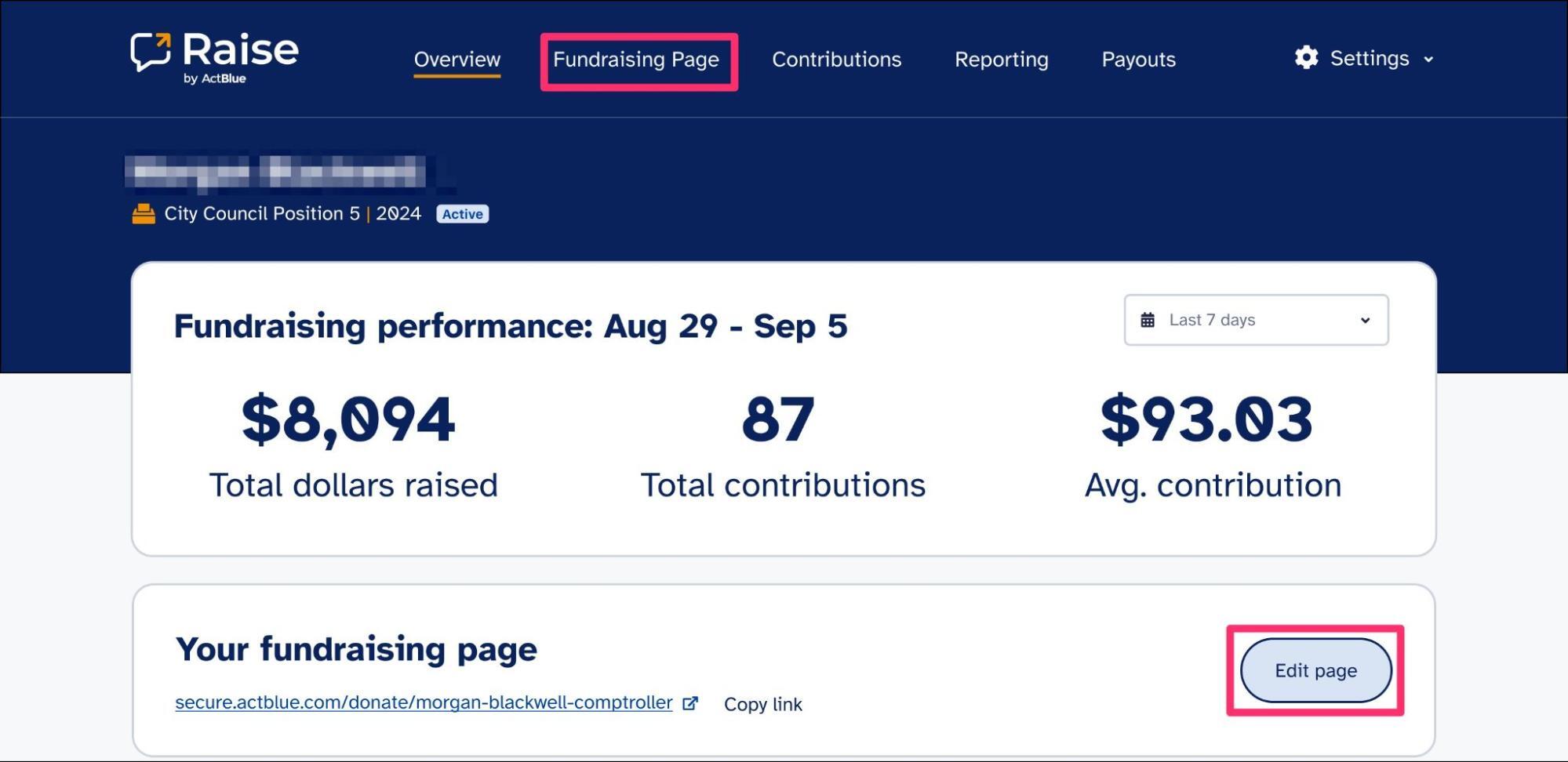Switch to the Overview tab

click(457, 60)
